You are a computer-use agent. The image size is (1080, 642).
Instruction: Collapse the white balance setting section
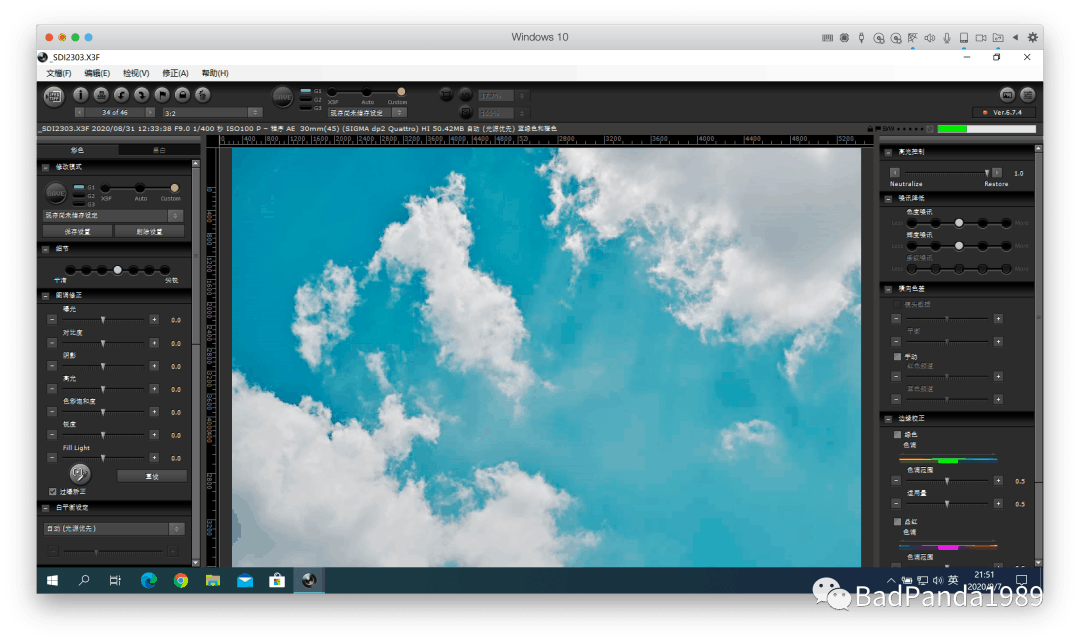(x=45, y=508)
